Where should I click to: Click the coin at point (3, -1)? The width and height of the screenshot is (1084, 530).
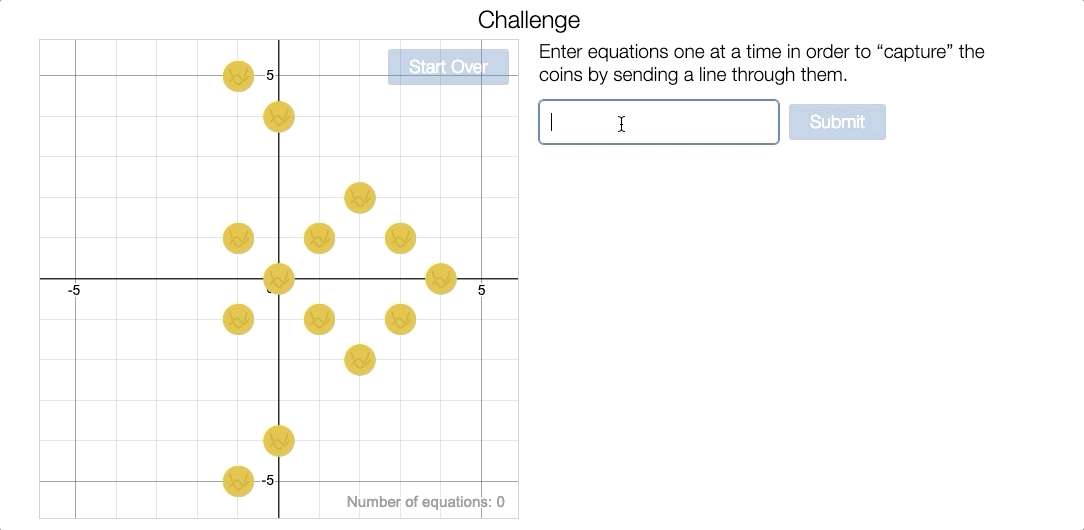click(400, 319)
